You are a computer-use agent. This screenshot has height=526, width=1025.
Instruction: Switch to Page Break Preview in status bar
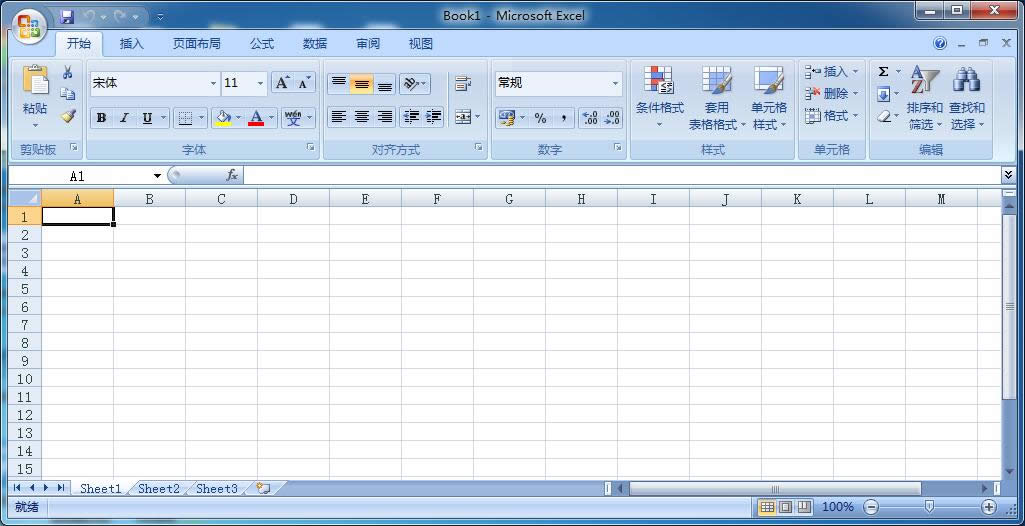tap(804, 507)
